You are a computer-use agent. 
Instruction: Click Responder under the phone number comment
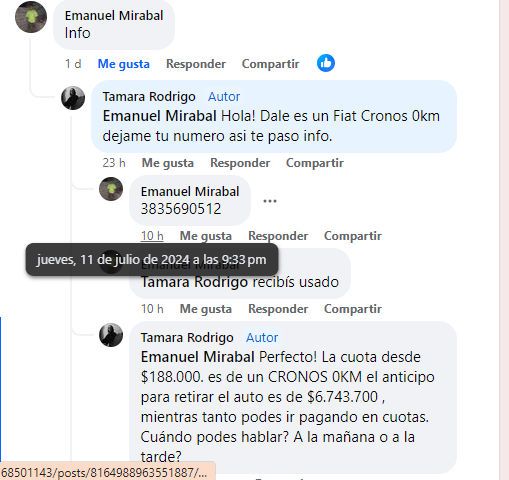tap(278, 236)
